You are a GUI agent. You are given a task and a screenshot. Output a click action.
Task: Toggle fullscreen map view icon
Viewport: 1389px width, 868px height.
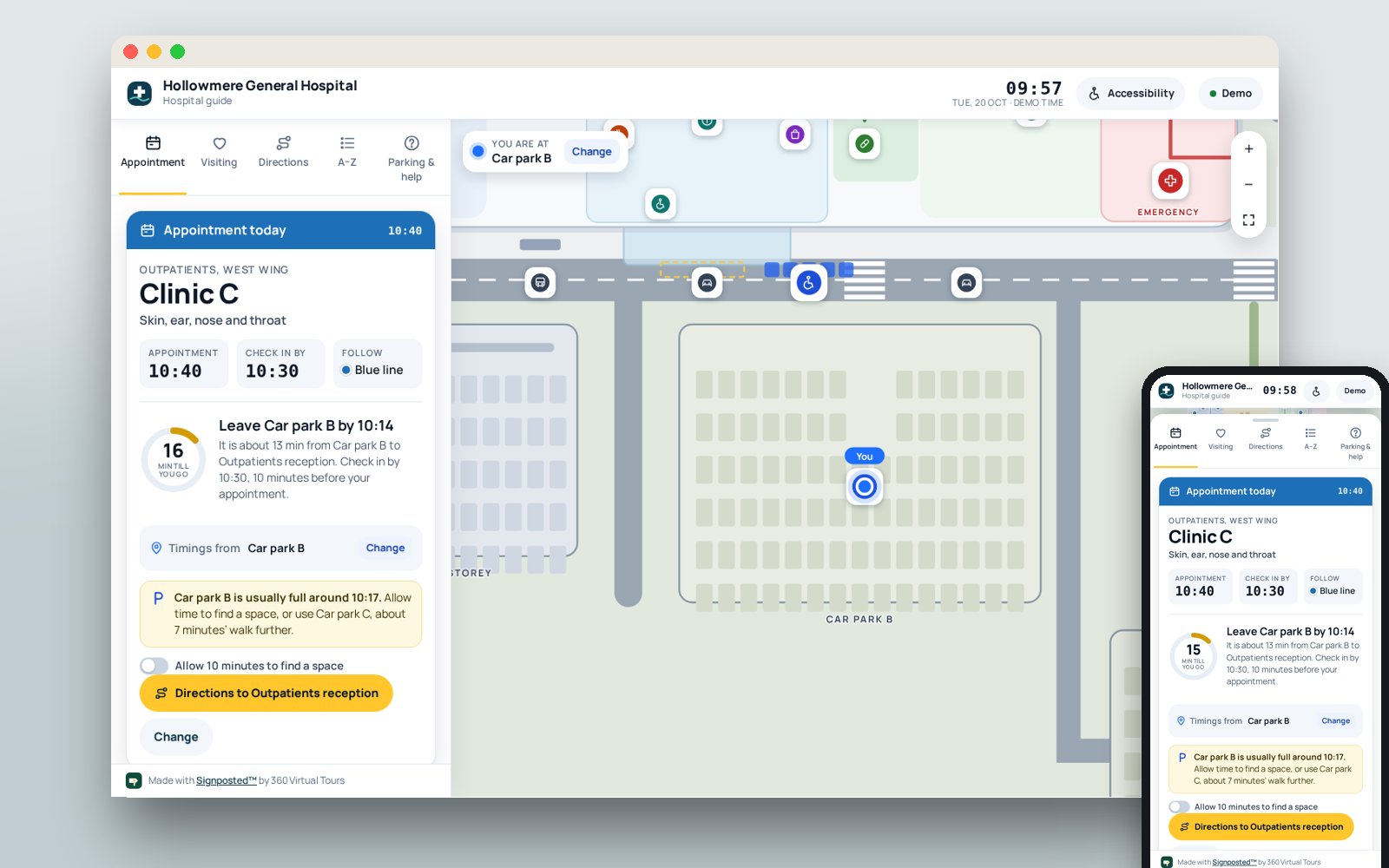[x=1248, y=220]
